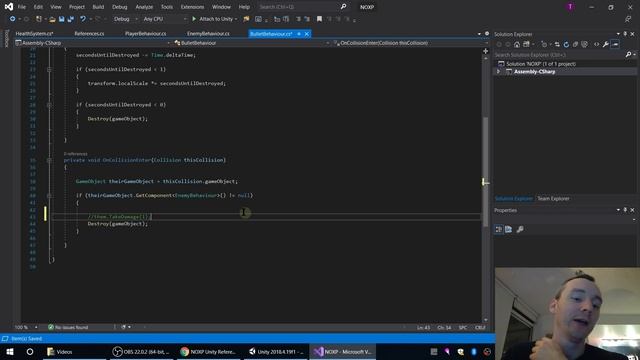640x360 pixels.
Task: Collapse the line 28 if block outline
Action: pyautogui.click(x=49, y=105)
